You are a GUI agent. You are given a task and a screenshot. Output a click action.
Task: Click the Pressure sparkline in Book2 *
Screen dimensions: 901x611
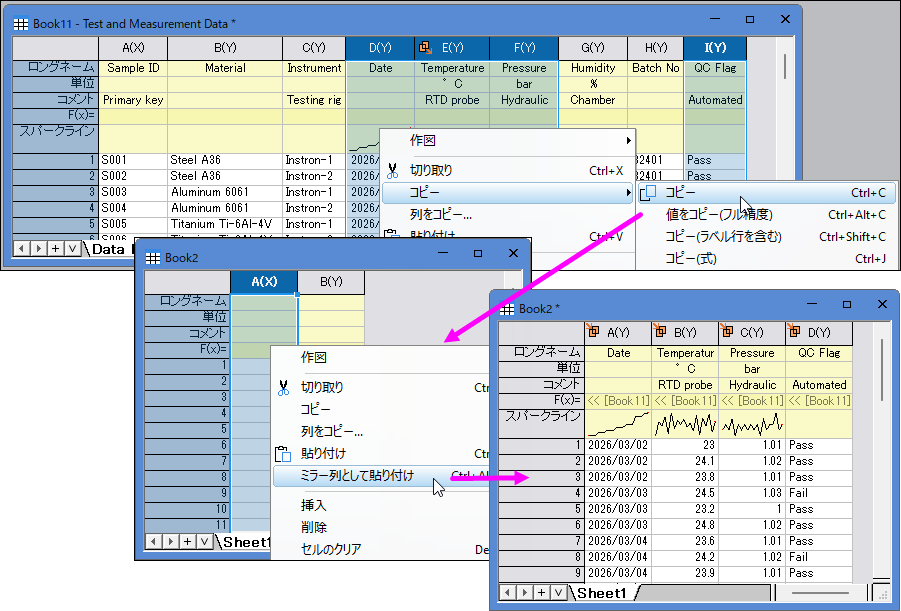[752, 424]
